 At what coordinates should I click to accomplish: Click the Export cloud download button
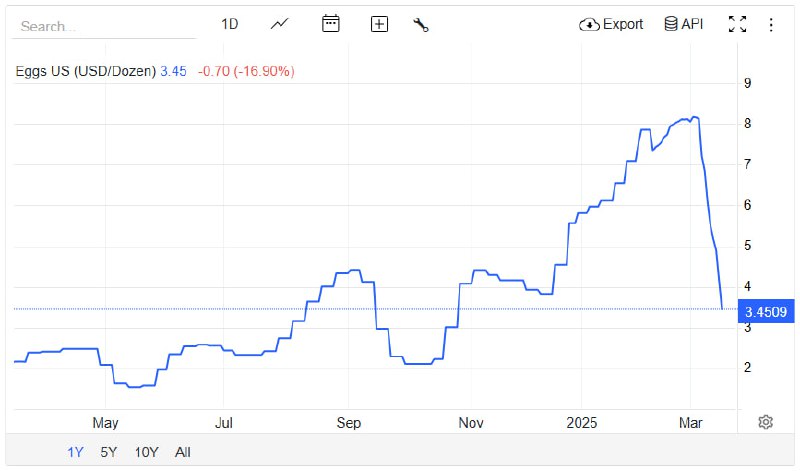611,24
